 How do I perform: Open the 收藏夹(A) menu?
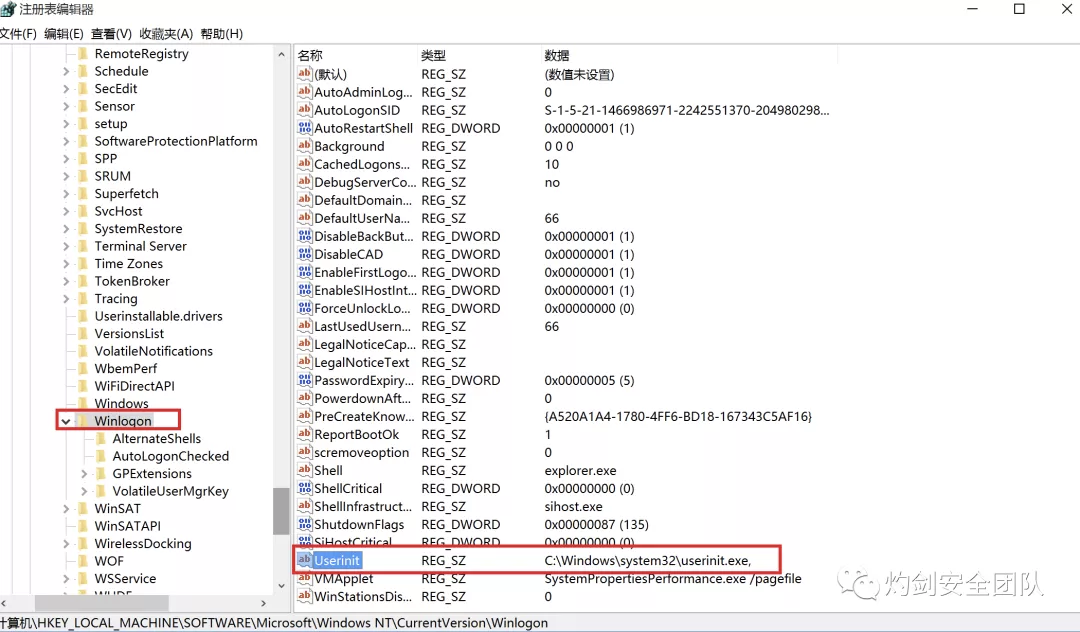click(166, 34)
